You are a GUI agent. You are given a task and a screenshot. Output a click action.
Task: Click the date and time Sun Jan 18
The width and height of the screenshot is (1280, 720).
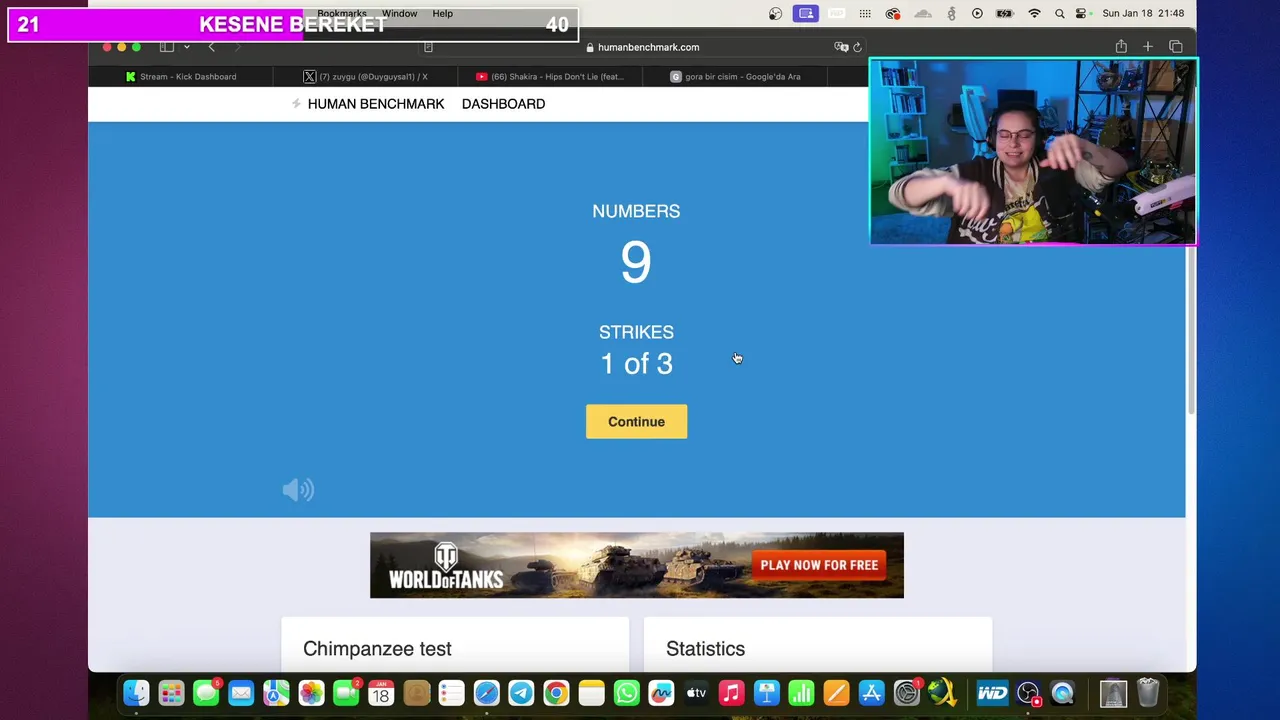[x=1142, y=13]
